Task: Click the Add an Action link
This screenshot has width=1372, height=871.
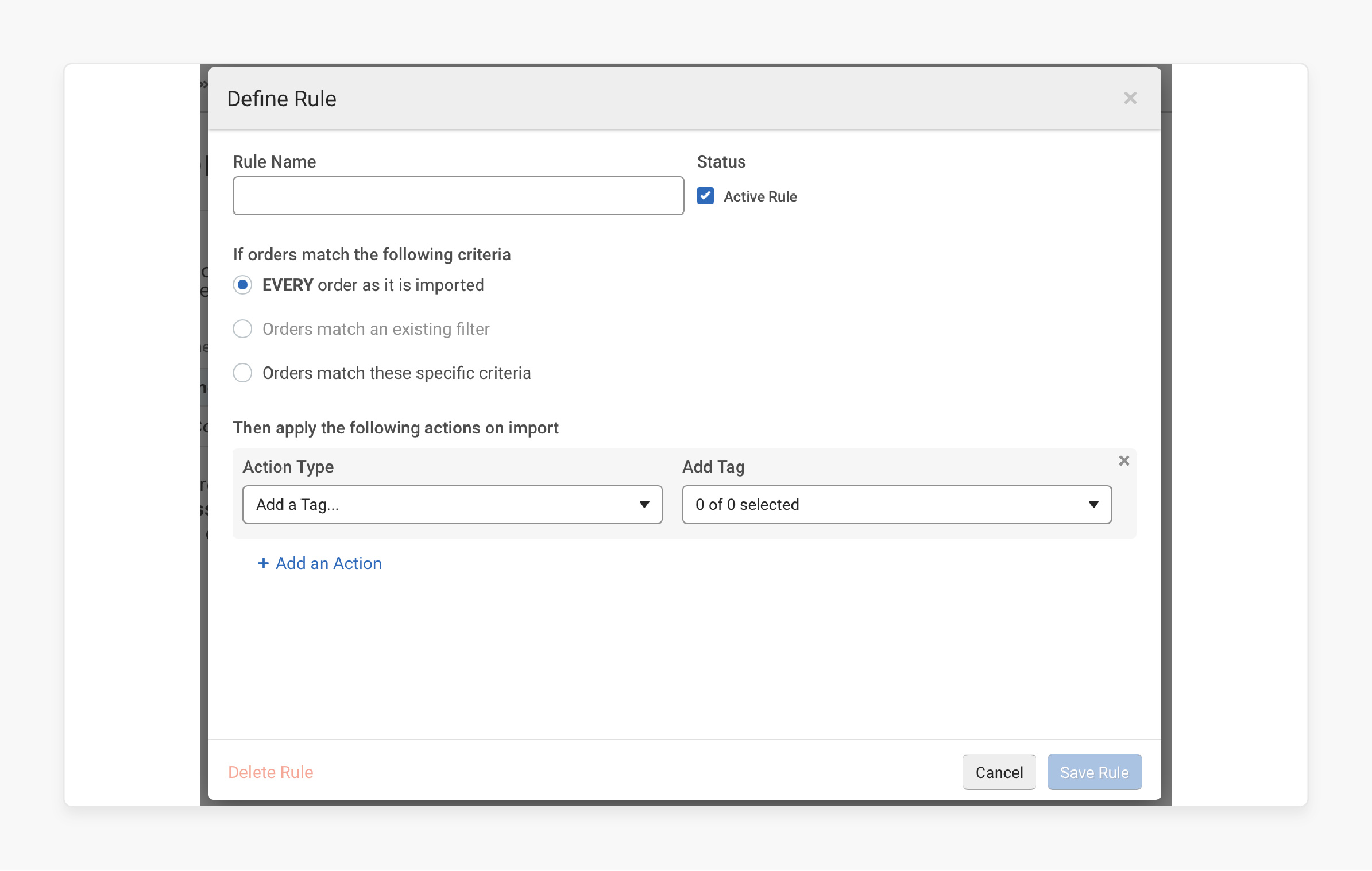Action: click(x=320, y=563)
